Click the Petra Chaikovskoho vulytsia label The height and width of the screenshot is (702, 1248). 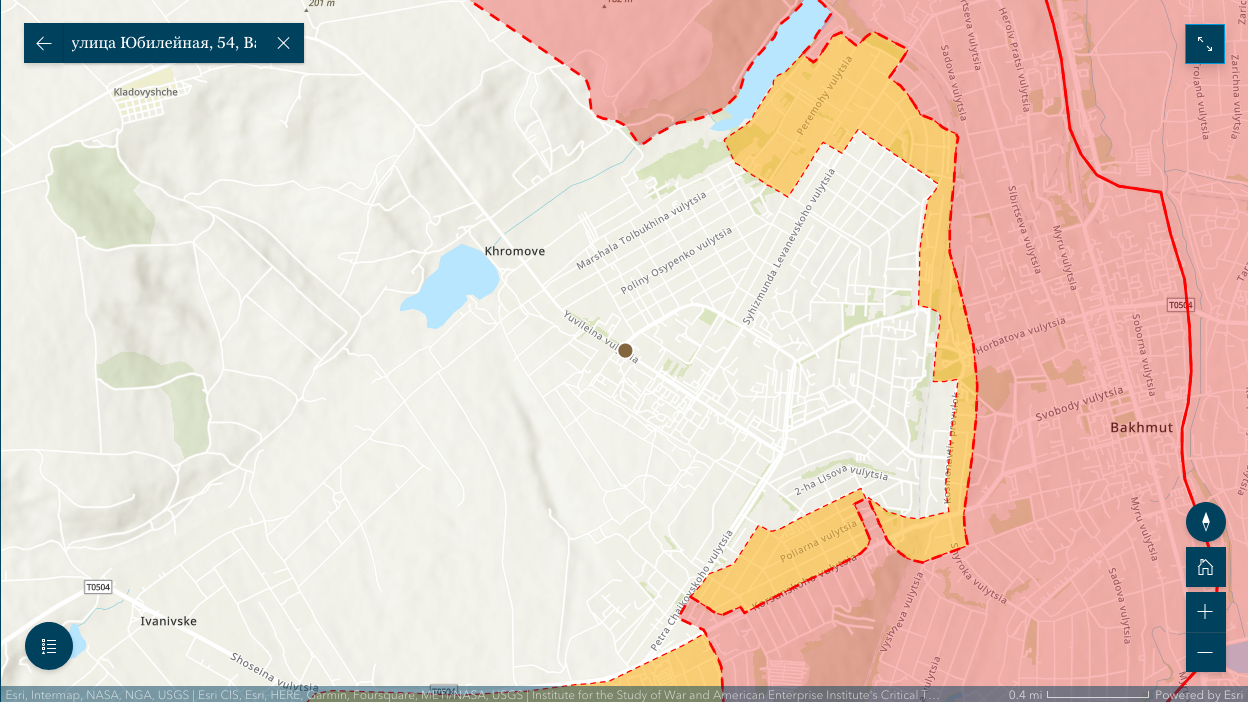point(692,590)
